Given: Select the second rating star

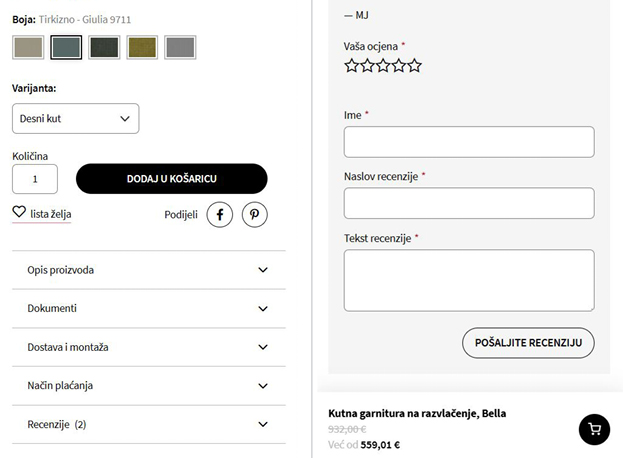Looking at the screenshot, I should tap(367, 66).
